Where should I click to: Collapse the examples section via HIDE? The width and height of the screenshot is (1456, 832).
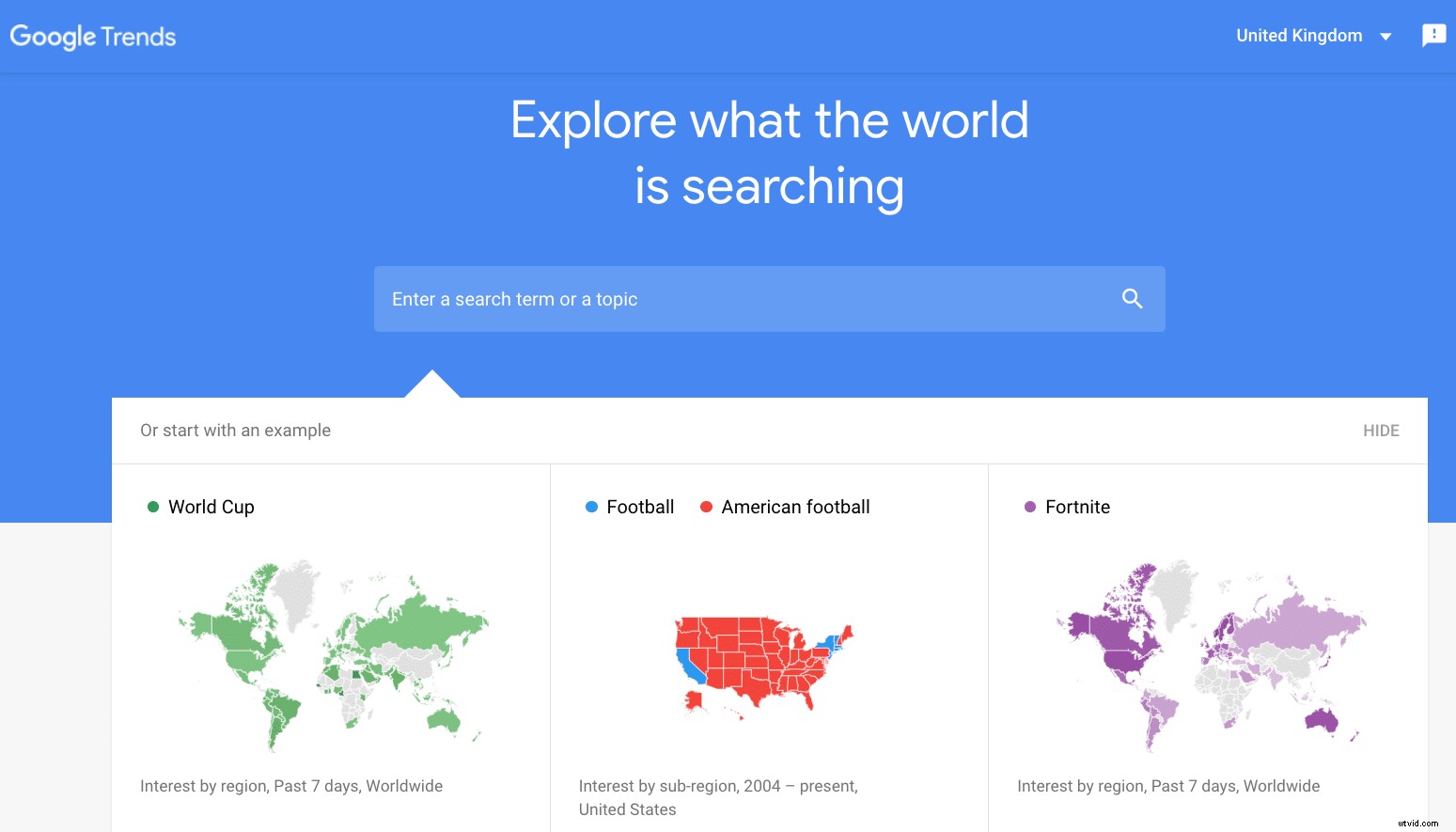tap(1380, 430)
